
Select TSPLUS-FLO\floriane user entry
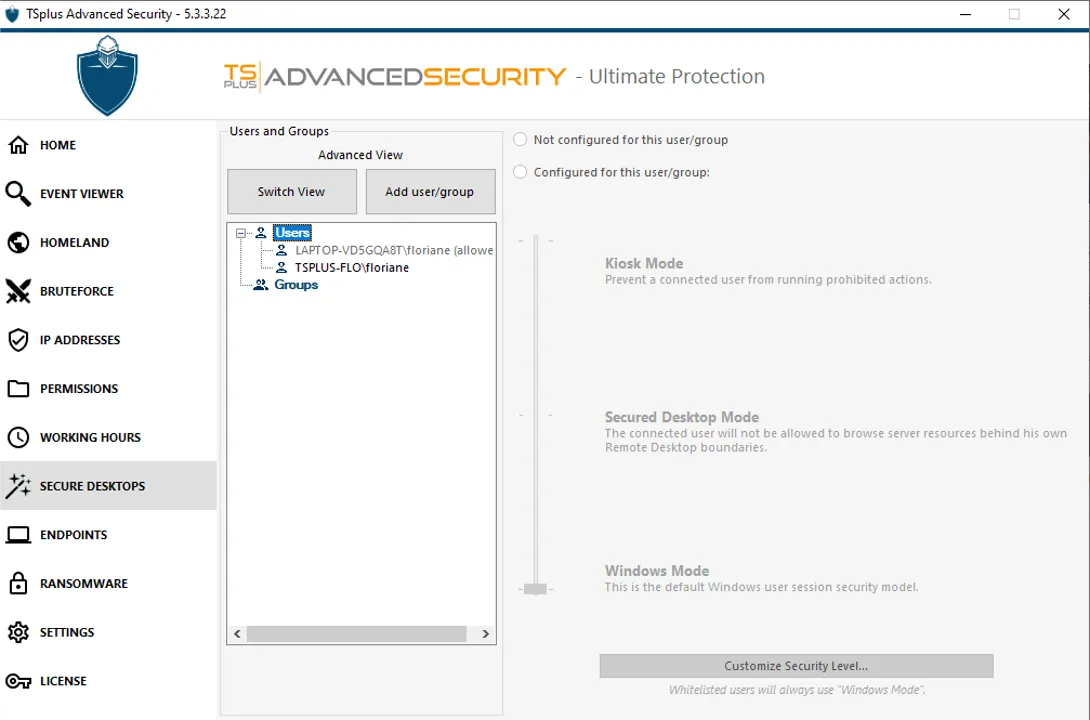point(351,268)
